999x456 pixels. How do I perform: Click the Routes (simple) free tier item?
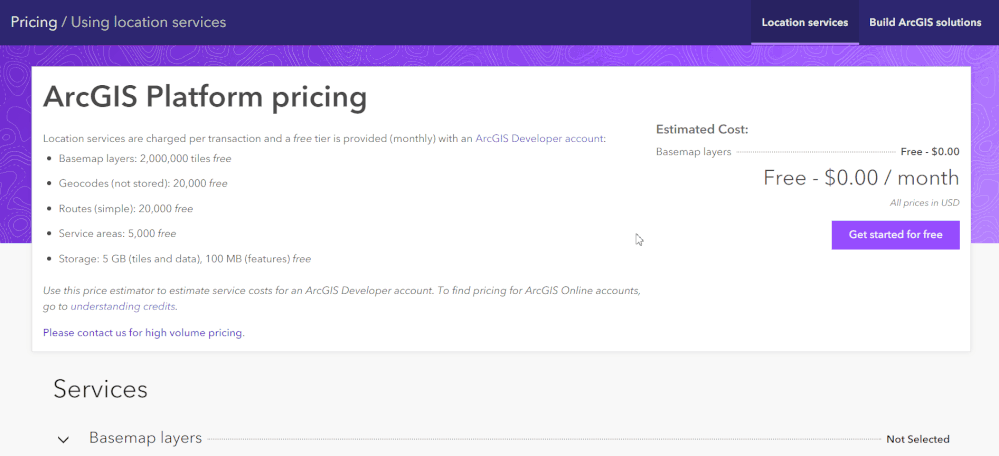[x=126, y=209]
